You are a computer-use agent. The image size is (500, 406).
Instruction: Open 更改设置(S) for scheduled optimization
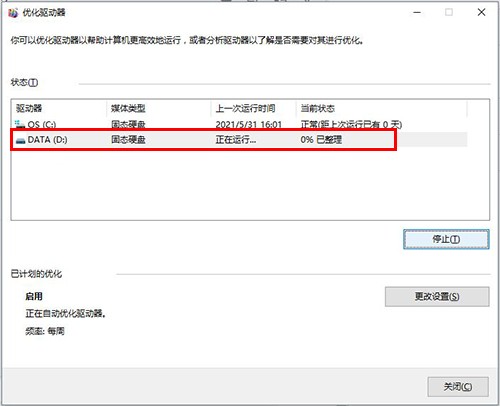(x=437, y=296)
